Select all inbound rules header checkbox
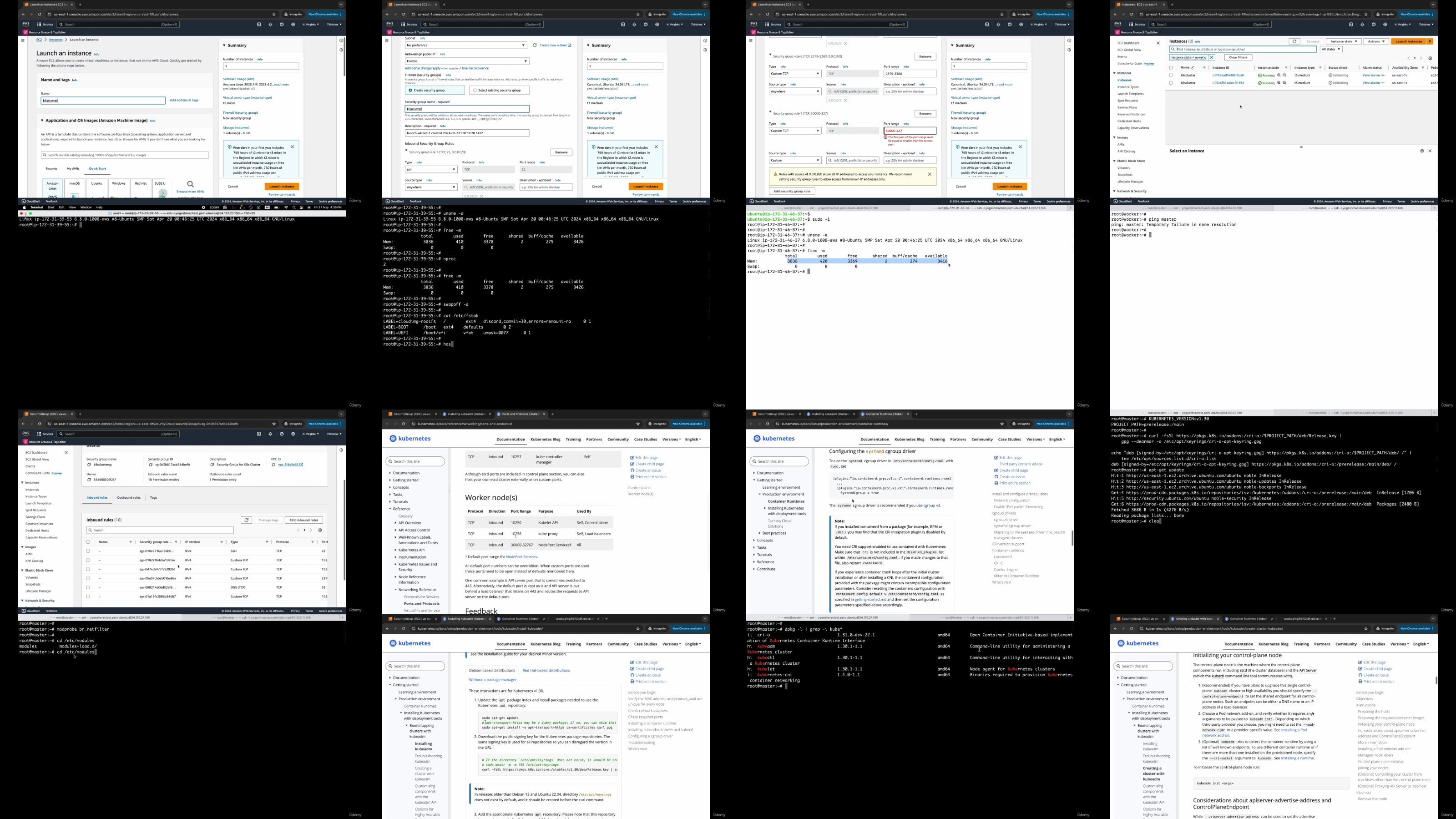Image resolution: width=1456 pixels, height=819 pixels. tap(88, 542)
